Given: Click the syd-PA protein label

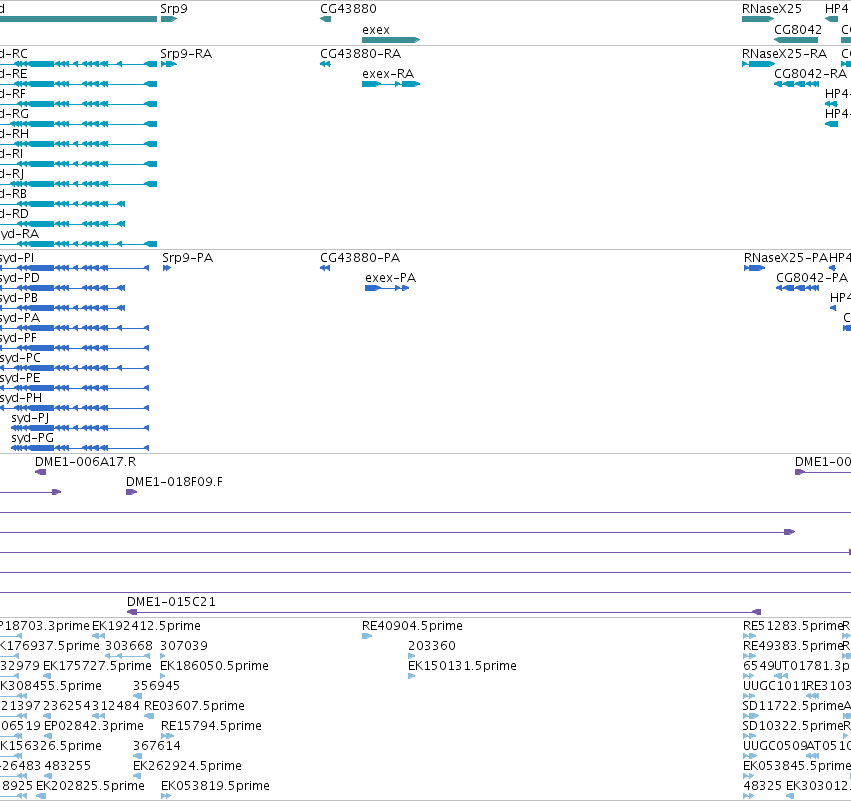Looking at the screenshot, I should pyautogui.click(x=20, y=318).
